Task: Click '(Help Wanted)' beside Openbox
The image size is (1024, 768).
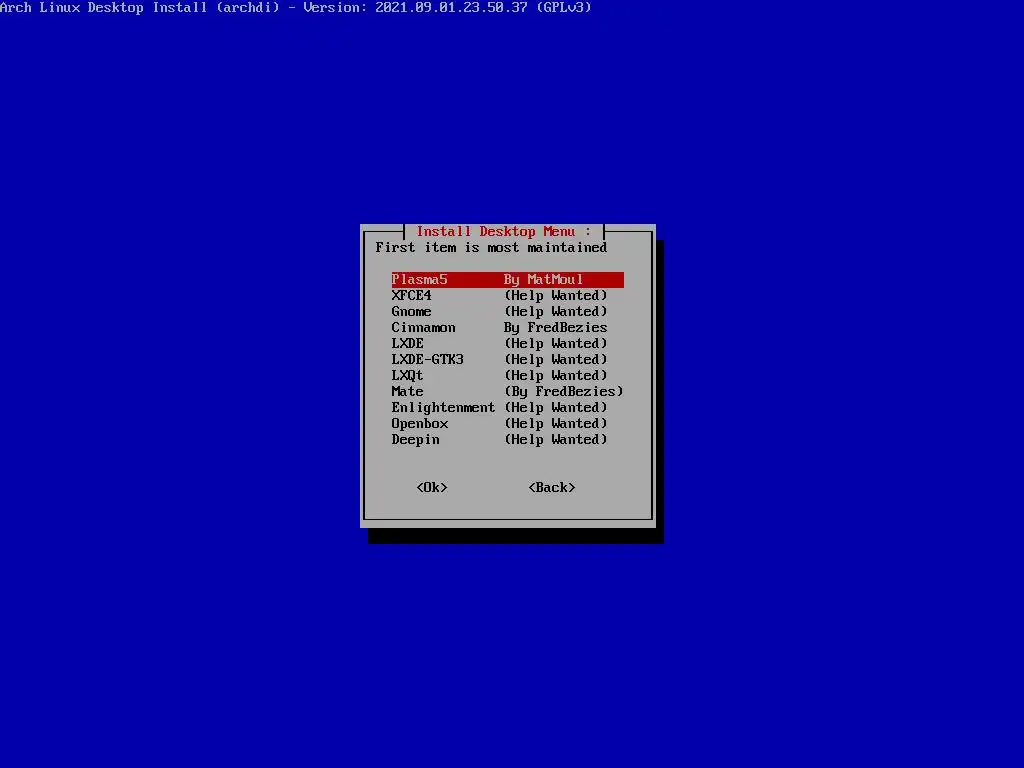Action: pyautogui.click(x=556, y=424)
